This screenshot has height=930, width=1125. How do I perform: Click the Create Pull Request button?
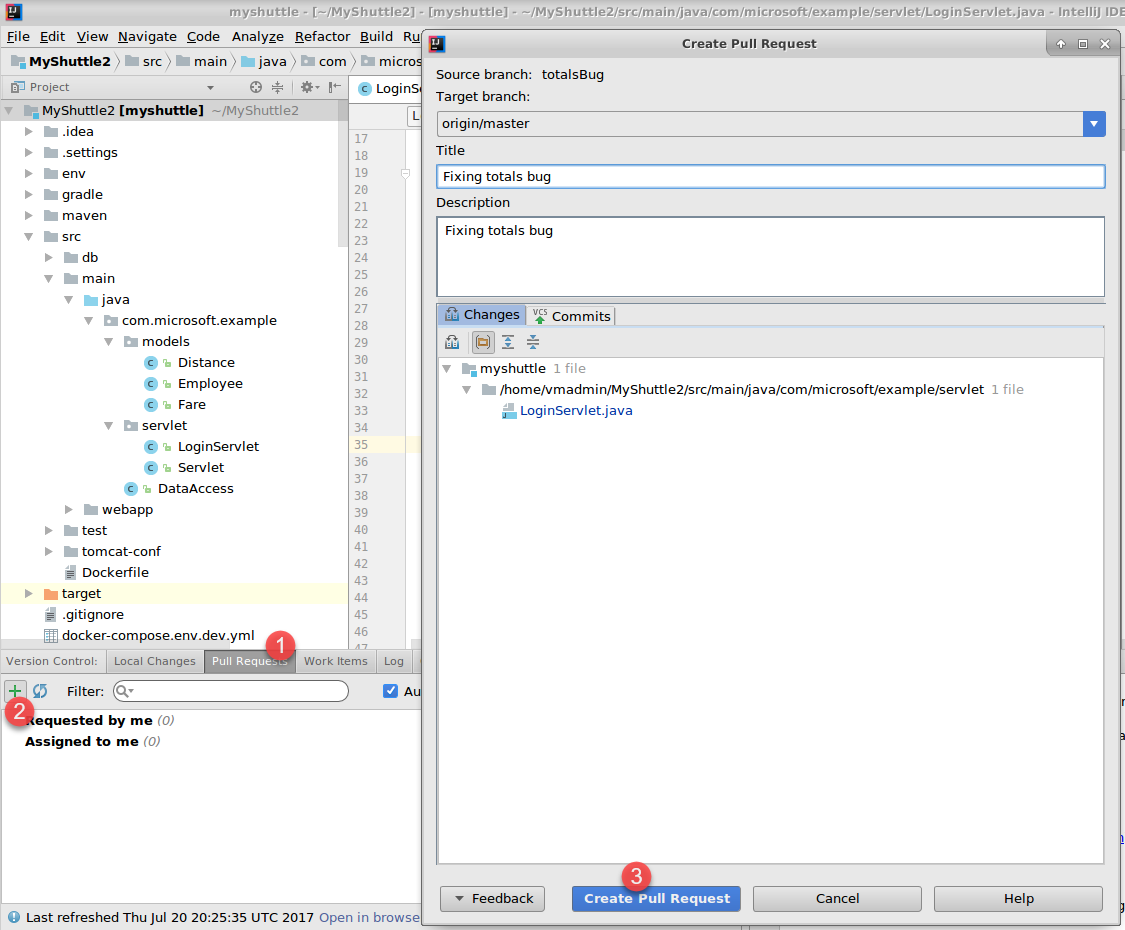(655, 898)
